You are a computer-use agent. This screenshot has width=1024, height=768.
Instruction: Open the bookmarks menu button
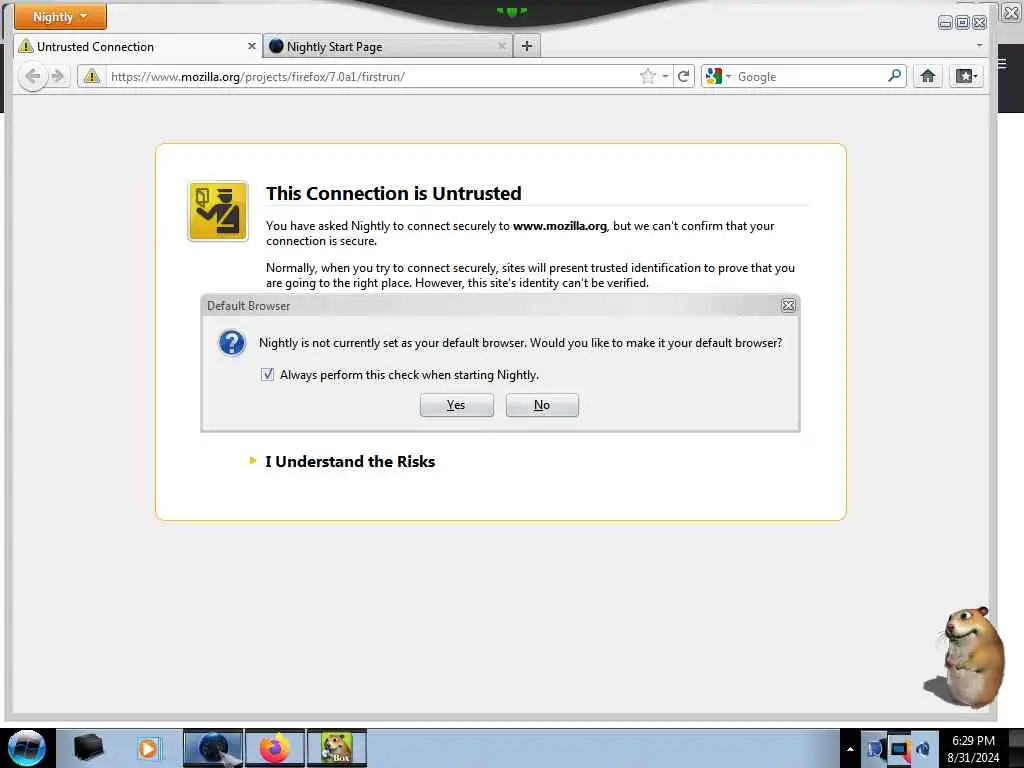(967, 76)
